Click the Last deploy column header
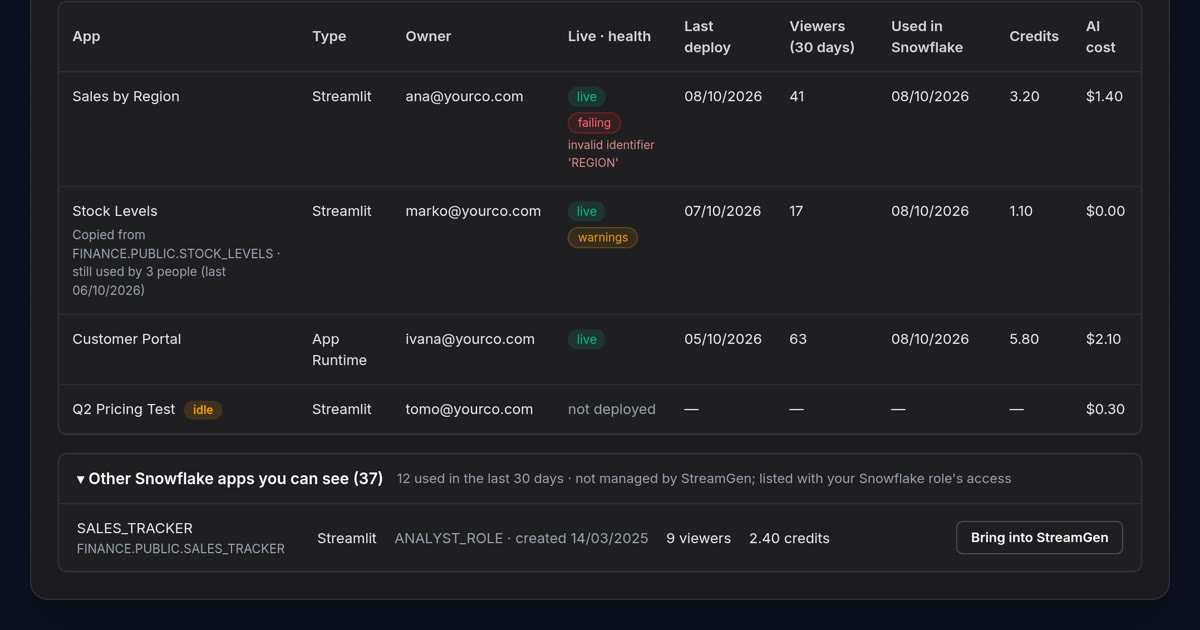This screenshot has width=1200, height=630. (707, 37)
